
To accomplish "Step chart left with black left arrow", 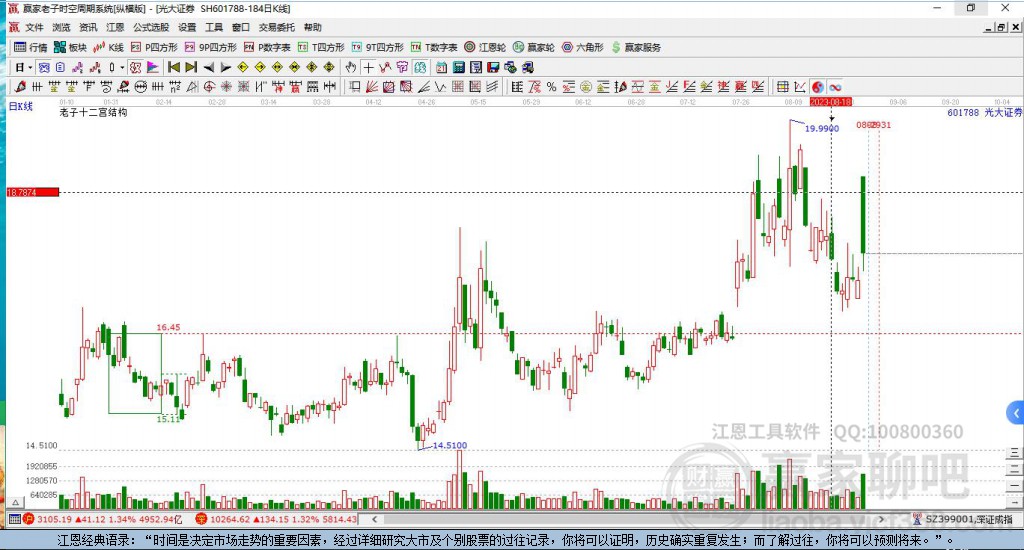I will tap(208, 67).
